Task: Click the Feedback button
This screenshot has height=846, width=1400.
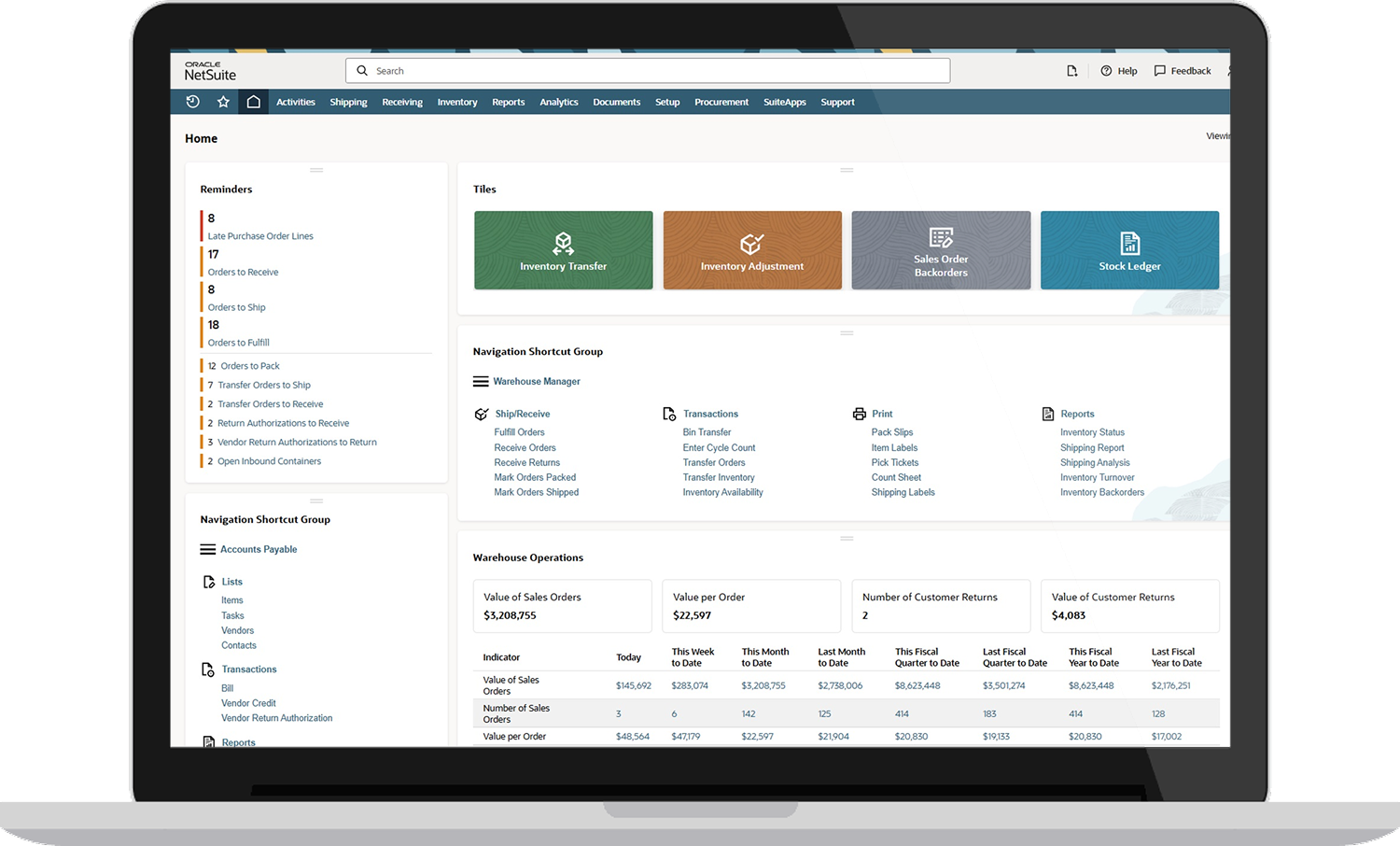Action: [1183, 71]
